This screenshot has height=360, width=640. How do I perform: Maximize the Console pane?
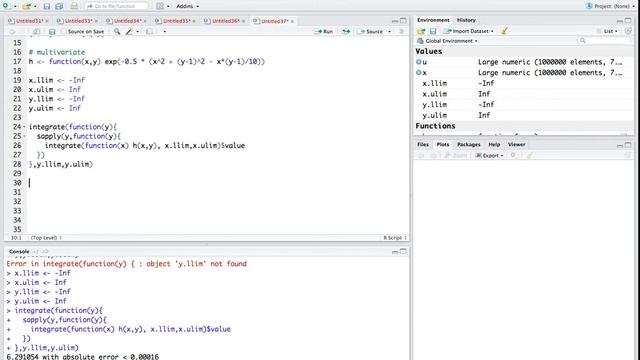coord(403,251)
